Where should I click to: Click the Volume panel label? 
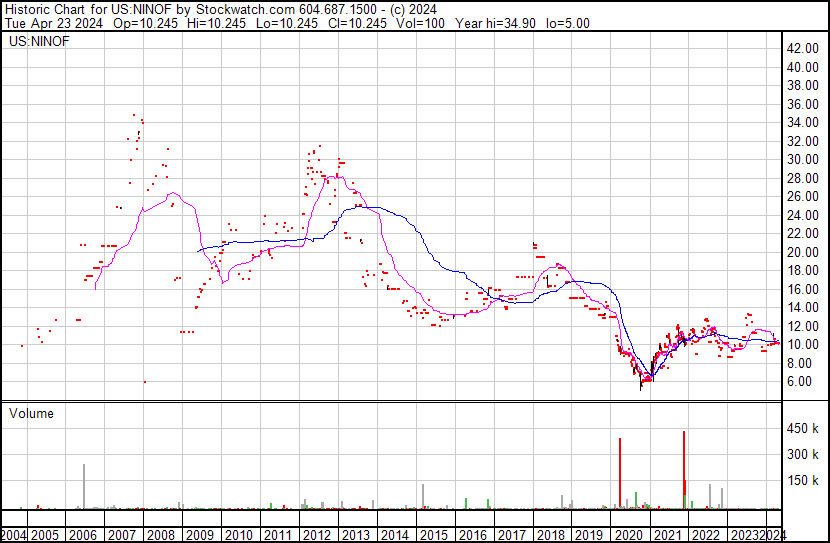[31, 413]
